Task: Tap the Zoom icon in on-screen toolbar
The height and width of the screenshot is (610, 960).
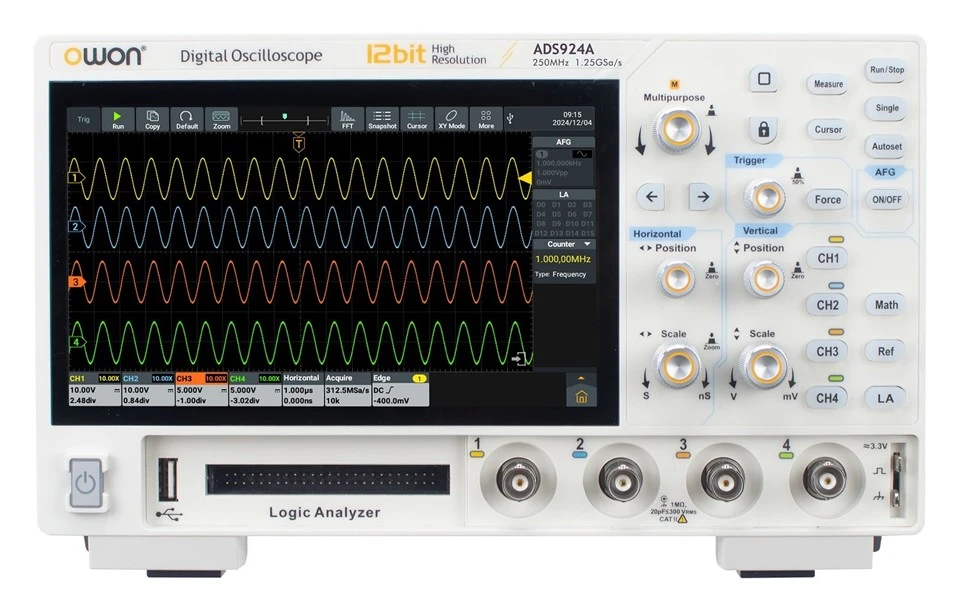Action: click(x=221, y=119)
